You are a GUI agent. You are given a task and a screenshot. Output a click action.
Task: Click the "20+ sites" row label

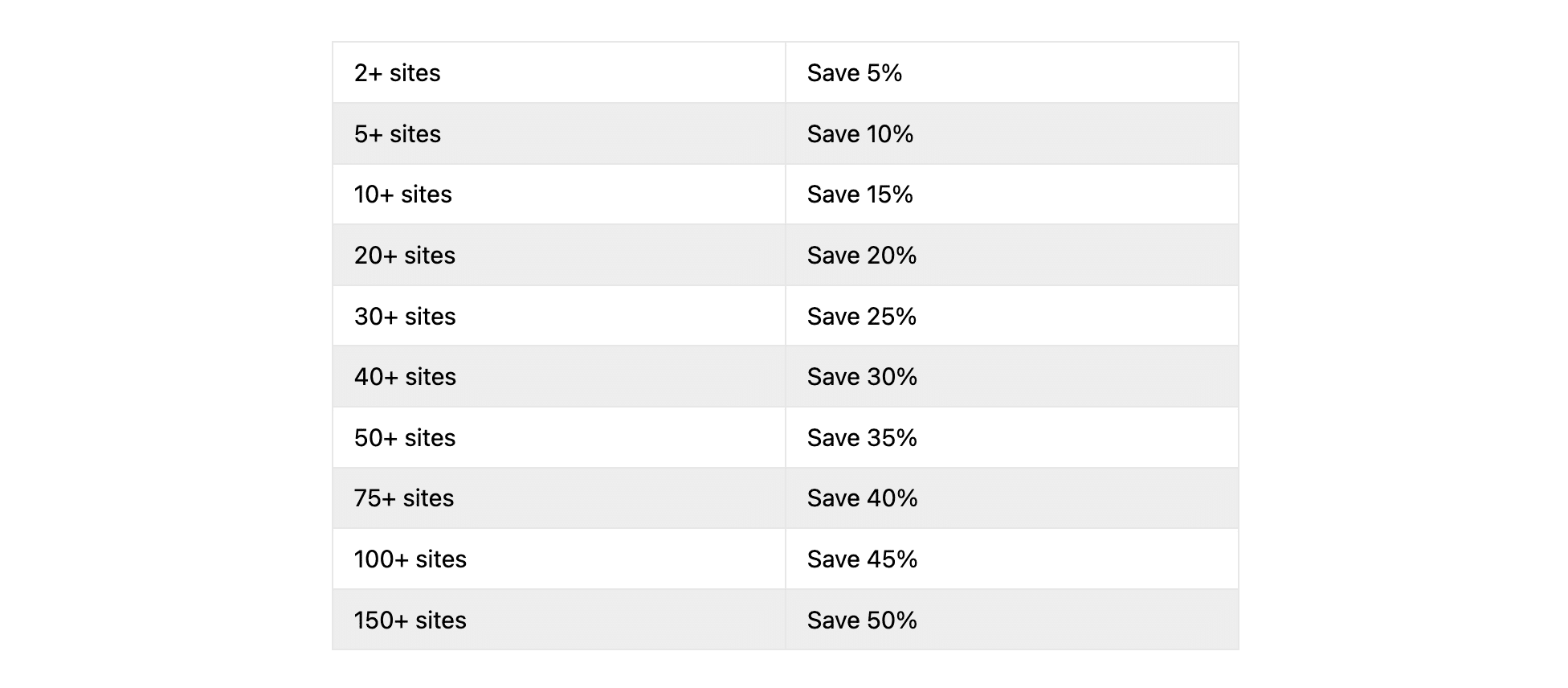tap(405, 256)
